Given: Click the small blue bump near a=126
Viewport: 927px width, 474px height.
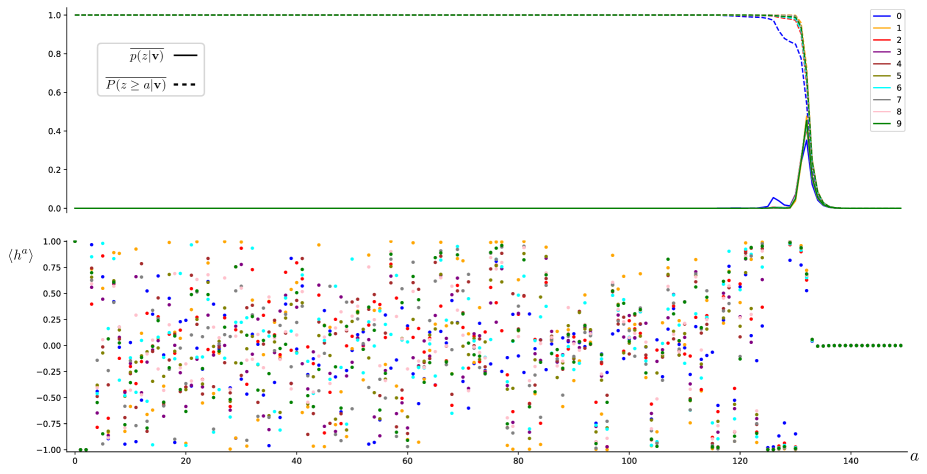Looking at the screenshot, I should pyautogui.click(x=773, y=199).
